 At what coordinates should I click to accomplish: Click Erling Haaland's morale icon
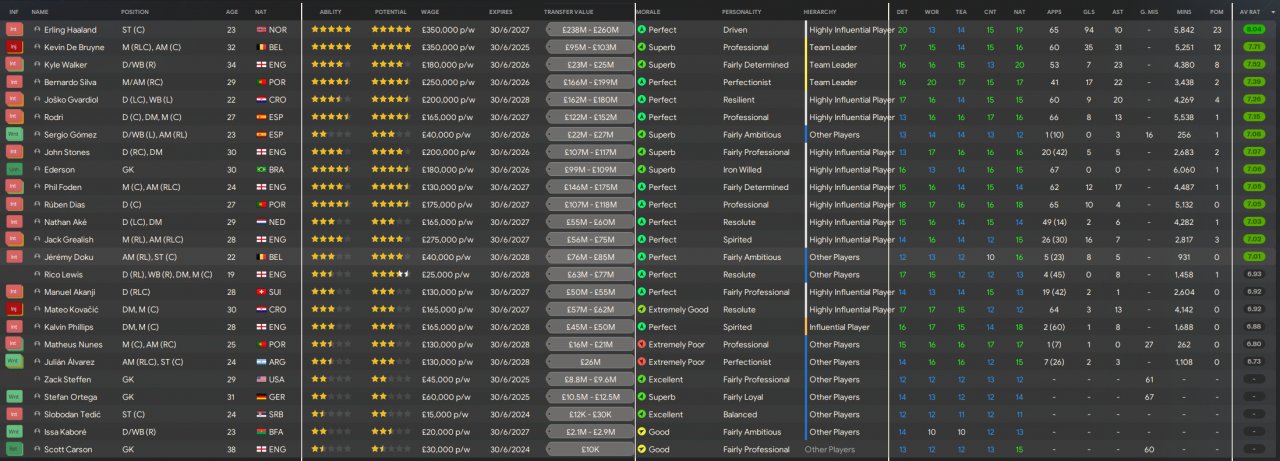(642, 30)
